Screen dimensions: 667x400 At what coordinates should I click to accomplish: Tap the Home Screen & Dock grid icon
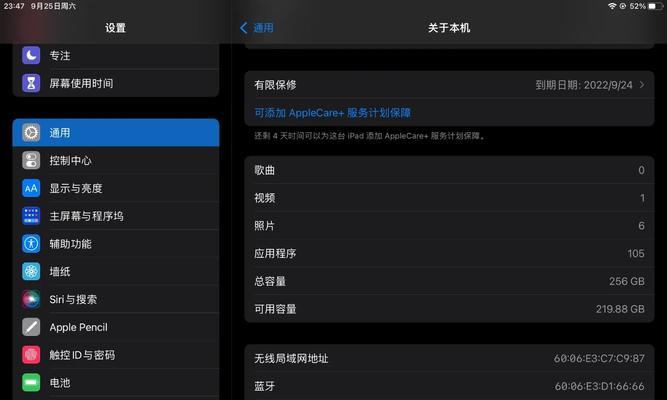pyautogui.click(x=31, y=216)
